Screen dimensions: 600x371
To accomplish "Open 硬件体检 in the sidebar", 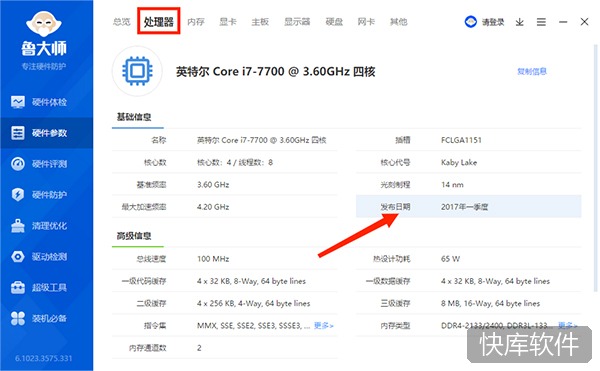I will point(39,102).
